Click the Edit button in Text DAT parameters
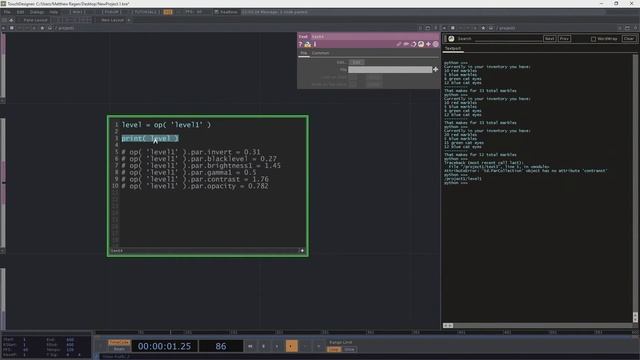Screen dimensions: 640x360 356,62
